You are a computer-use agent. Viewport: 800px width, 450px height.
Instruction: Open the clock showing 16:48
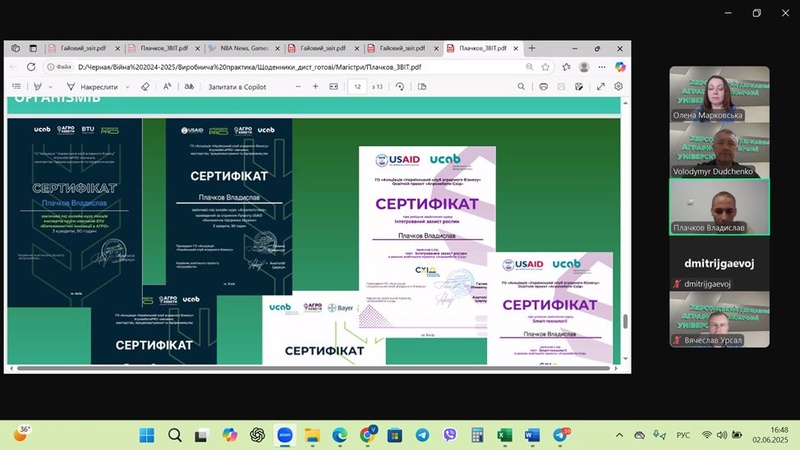(x=770, y=435)
